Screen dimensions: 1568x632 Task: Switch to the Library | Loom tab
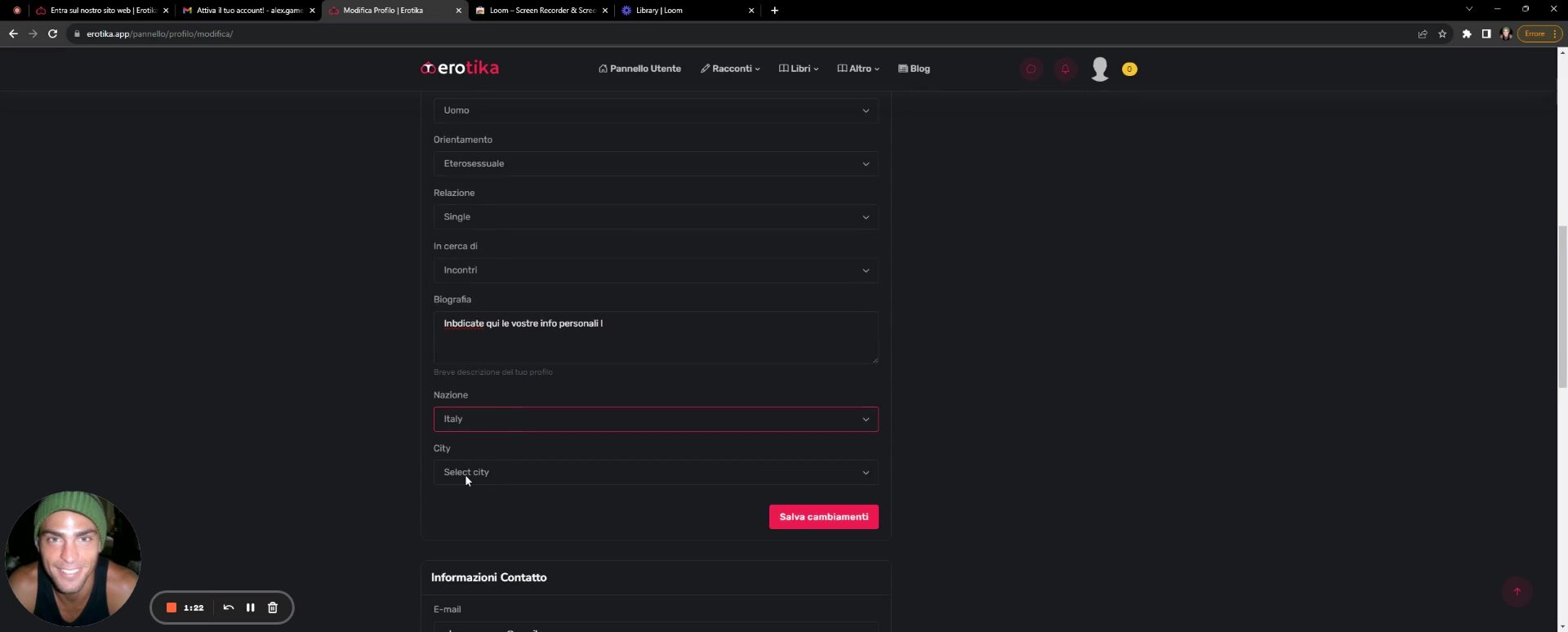(x=686, y=11)
